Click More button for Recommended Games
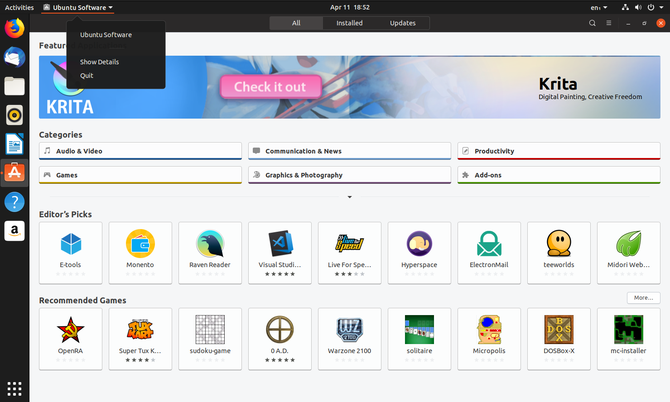 644,298
